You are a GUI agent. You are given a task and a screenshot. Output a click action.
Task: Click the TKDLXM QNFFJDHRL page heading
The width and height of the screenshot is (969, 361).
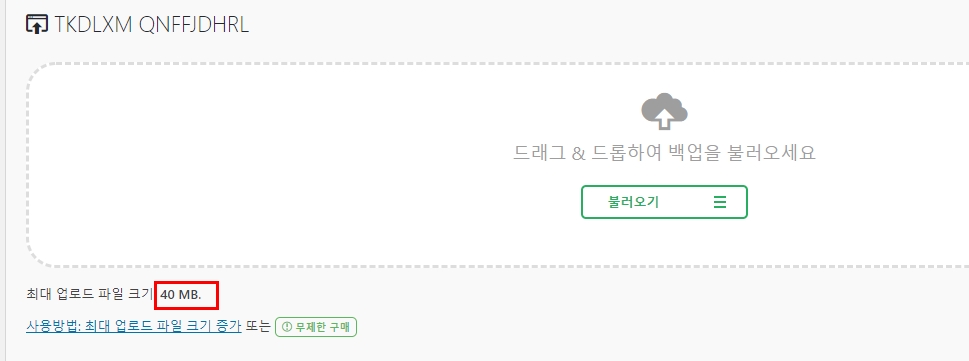[x=151, y=25]
